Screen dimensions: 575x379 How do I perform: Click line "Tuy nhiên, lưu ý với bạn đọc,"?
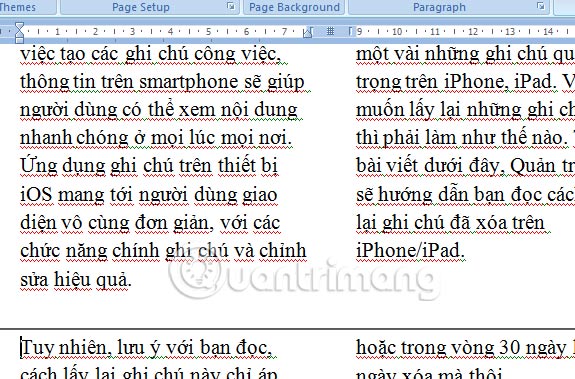(146, 349)
